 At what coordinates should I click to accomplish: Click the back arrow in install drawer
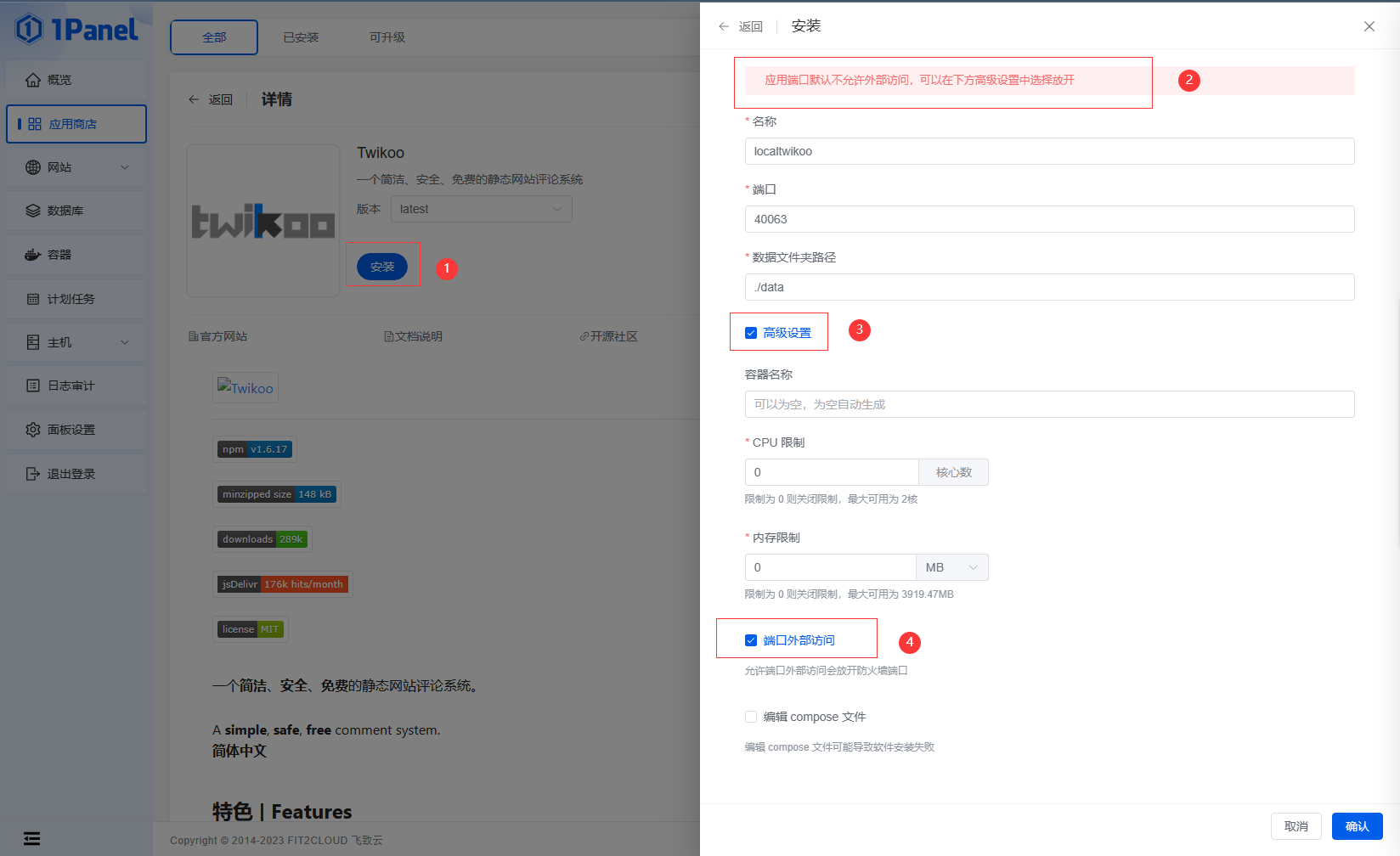click(724, 26)
